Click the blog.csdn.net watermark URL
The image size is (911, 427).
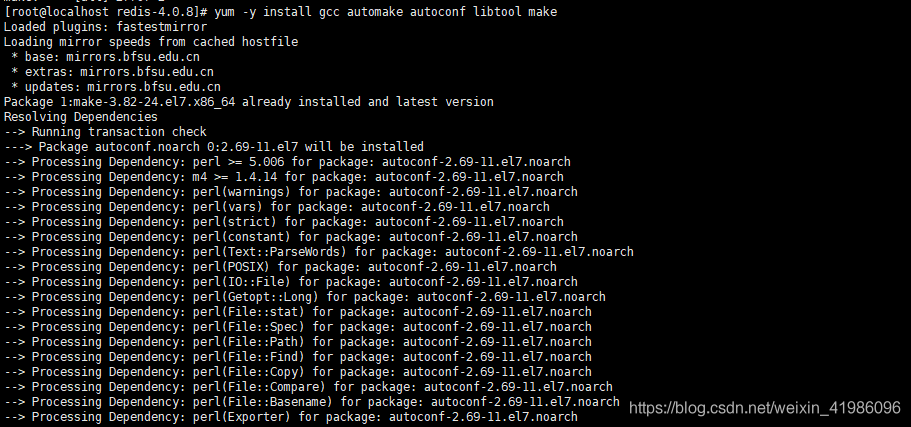point(771,409)
